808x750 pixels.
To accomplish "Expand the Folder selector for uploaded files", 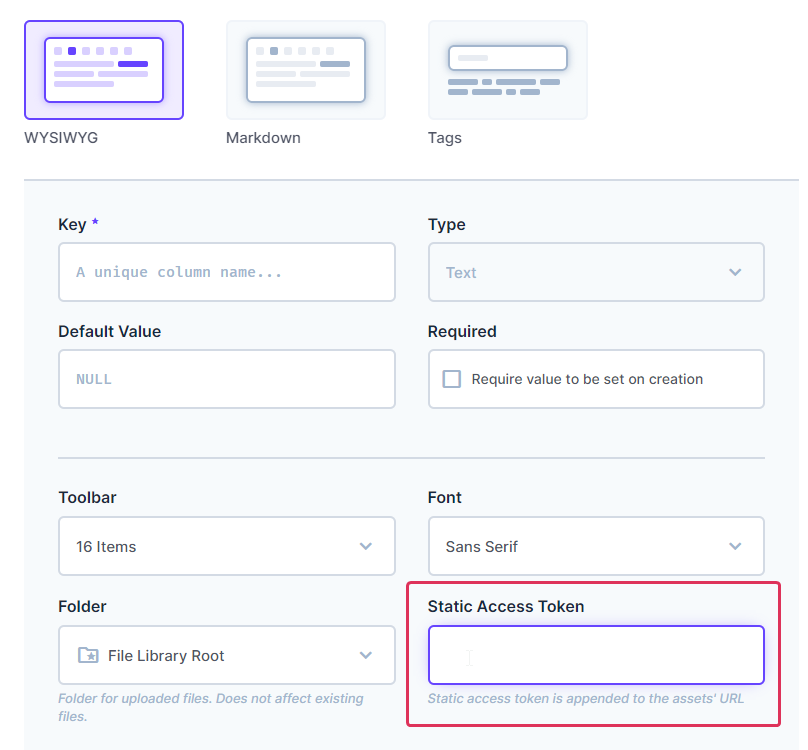I will (x=226, y=655).
